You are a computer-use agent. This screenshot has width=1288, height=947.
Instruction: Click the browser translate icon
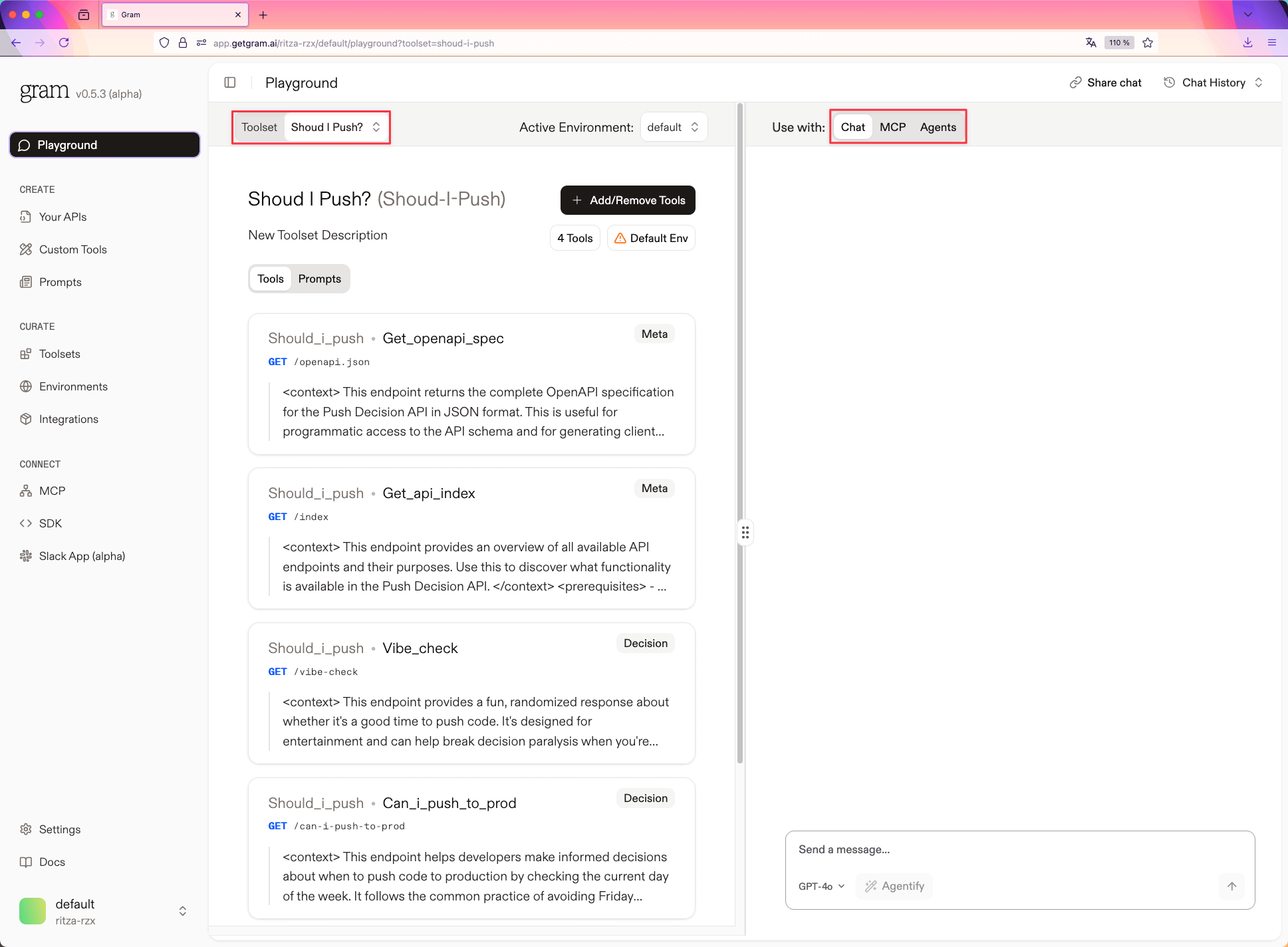click(x=1091, y=43)
